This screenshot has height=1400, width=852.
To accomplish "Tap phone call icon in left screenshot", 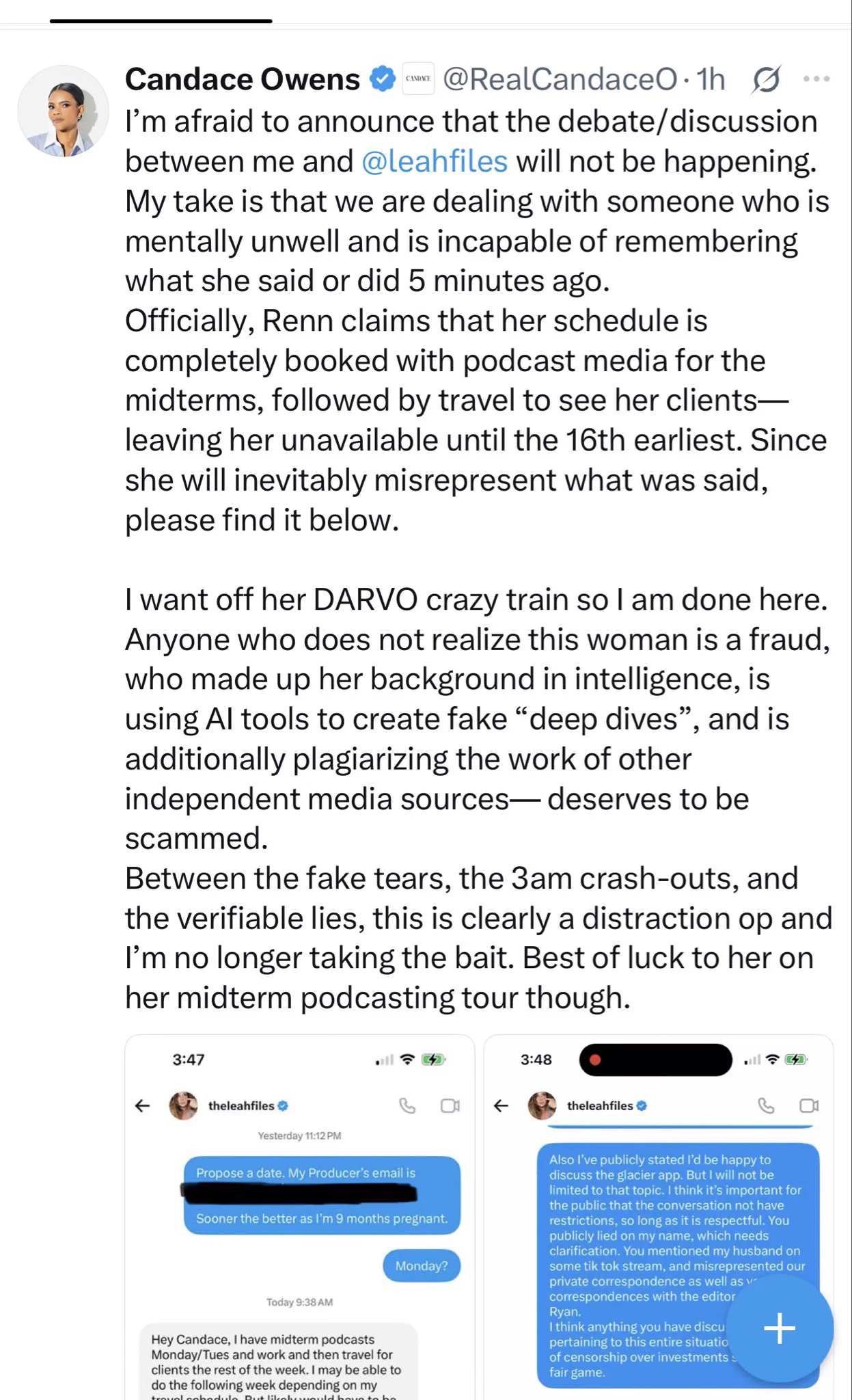I will click(x=407, y=1105).
